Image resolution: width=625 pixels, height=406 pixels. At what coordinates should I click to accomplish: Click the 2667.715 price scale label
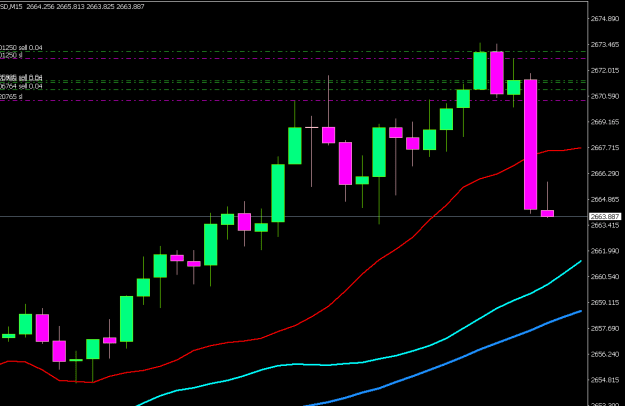(x=605, y=148)
